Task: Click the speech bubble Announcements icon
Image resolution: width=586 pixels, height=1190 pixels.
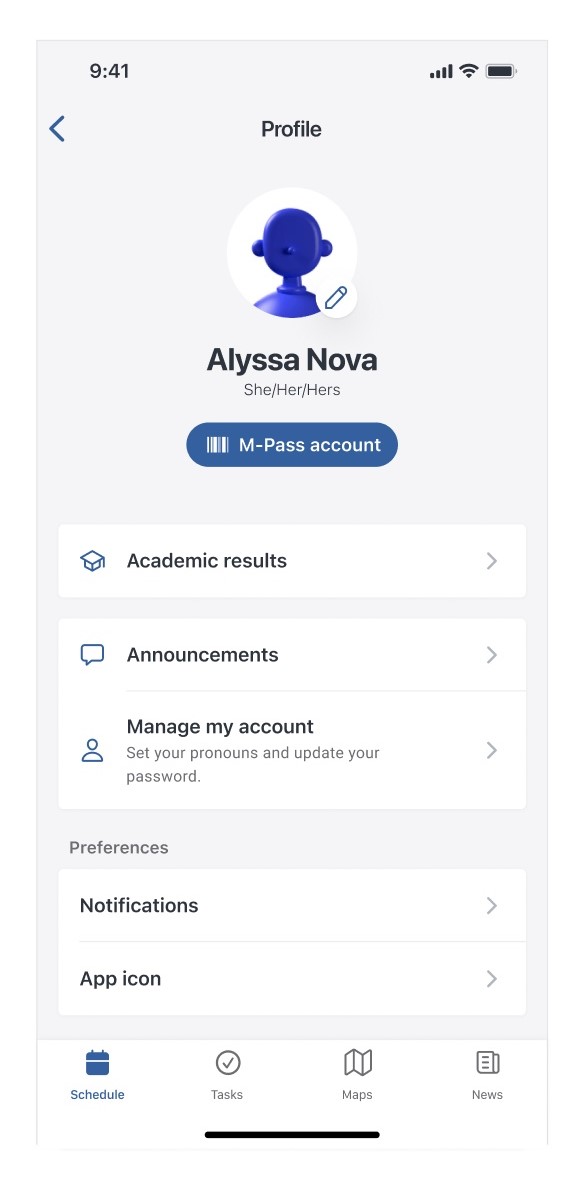Action: tap(93, 655)
